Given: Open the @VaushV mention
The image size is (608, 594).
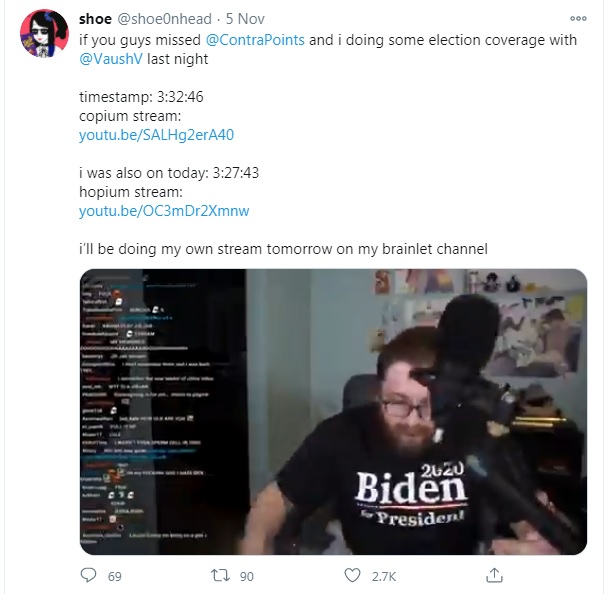Looking at the screenshot, I should (x=111, y=59).
